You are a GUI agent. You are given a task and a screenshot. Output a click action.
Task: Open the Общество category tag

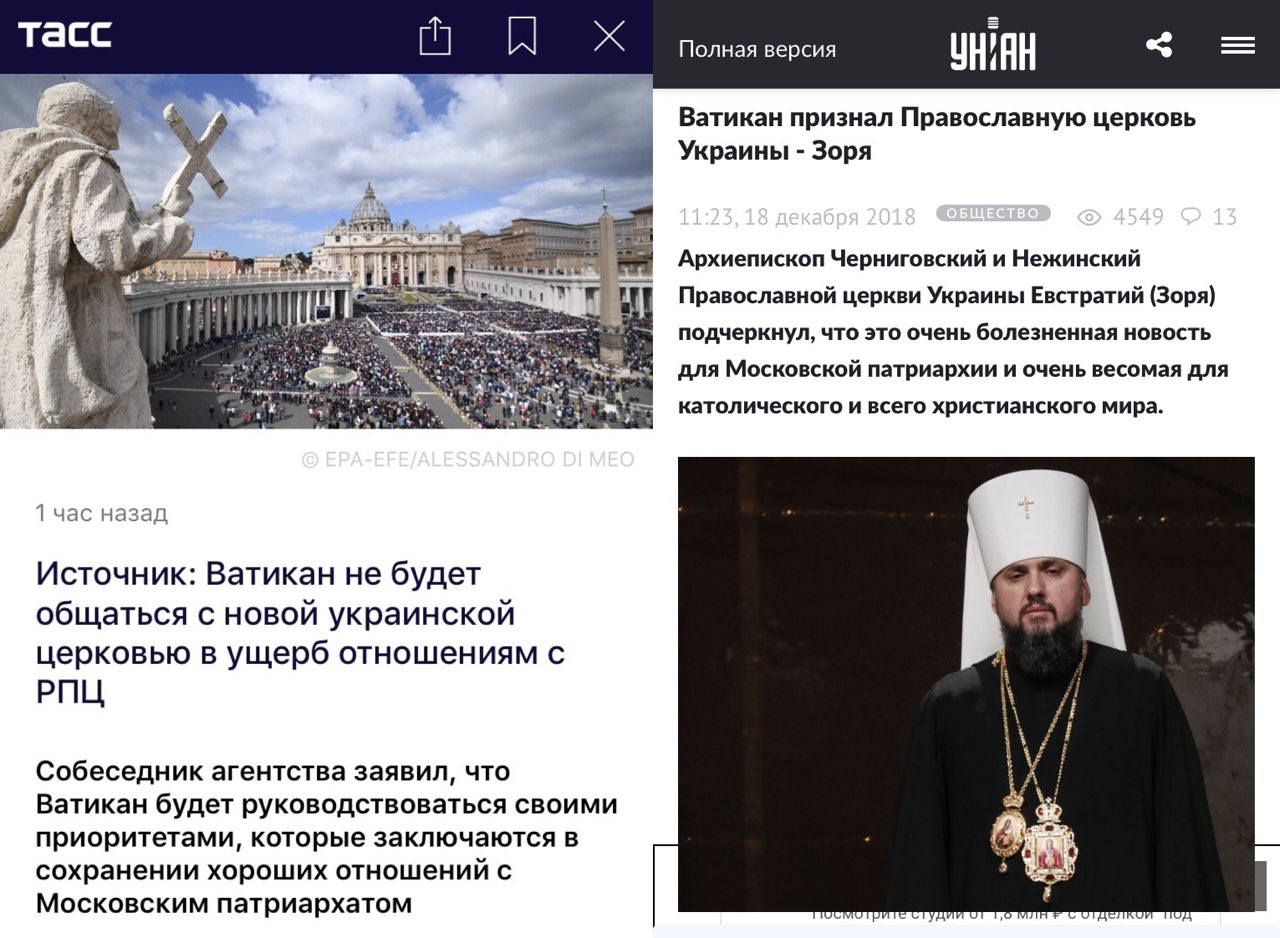click(x=993, y=213)
